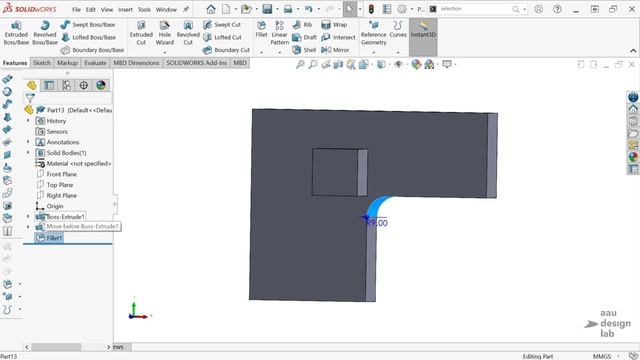The width and height of the screenshot is (640, 360).
Task: Select the Draft tool
Action: click(x=304, y=37)
